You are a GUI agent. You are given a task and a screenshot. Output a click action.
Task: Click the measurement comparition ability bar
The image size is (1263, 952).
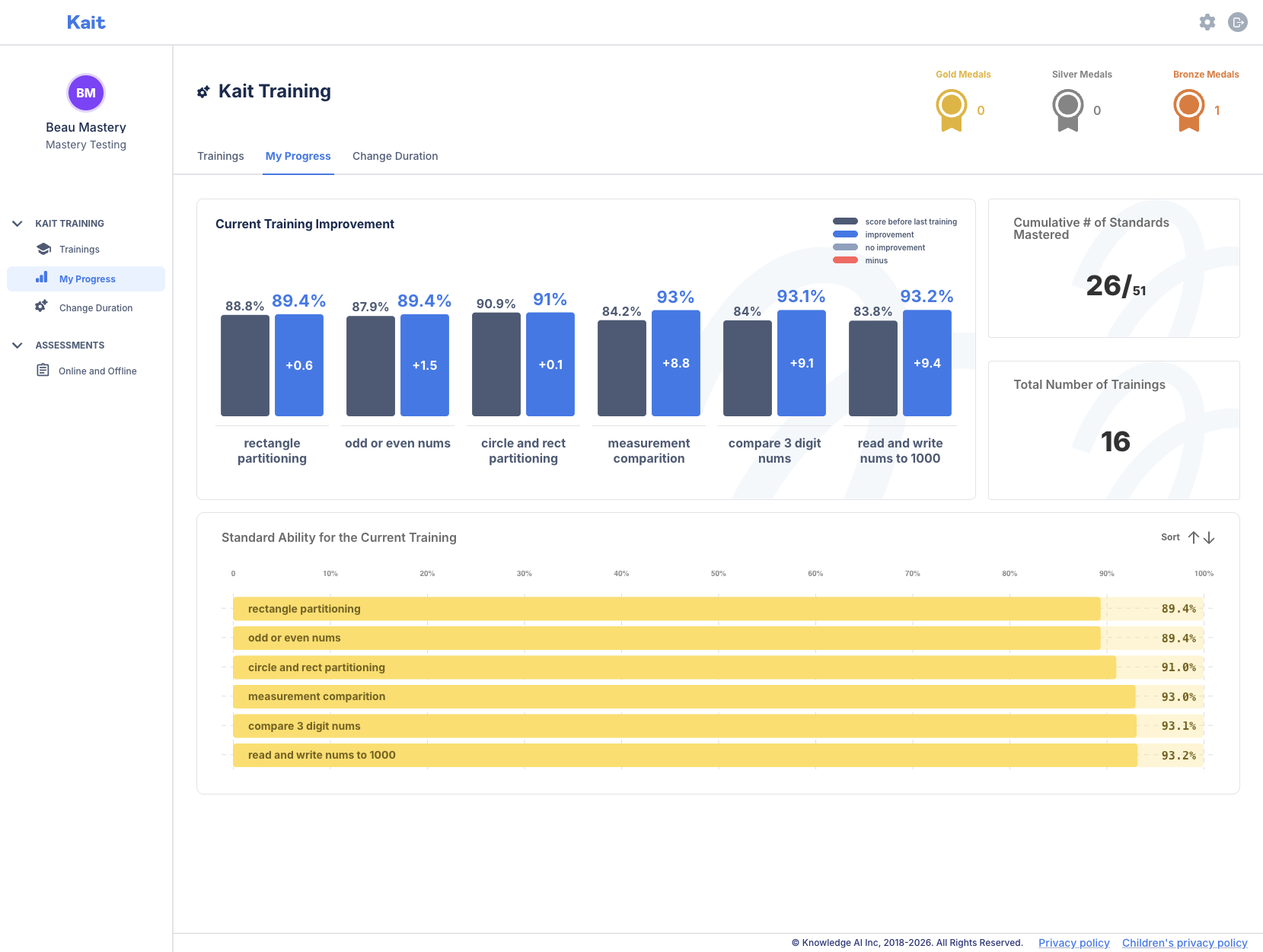pyautogui.click(x=684, y=696)
